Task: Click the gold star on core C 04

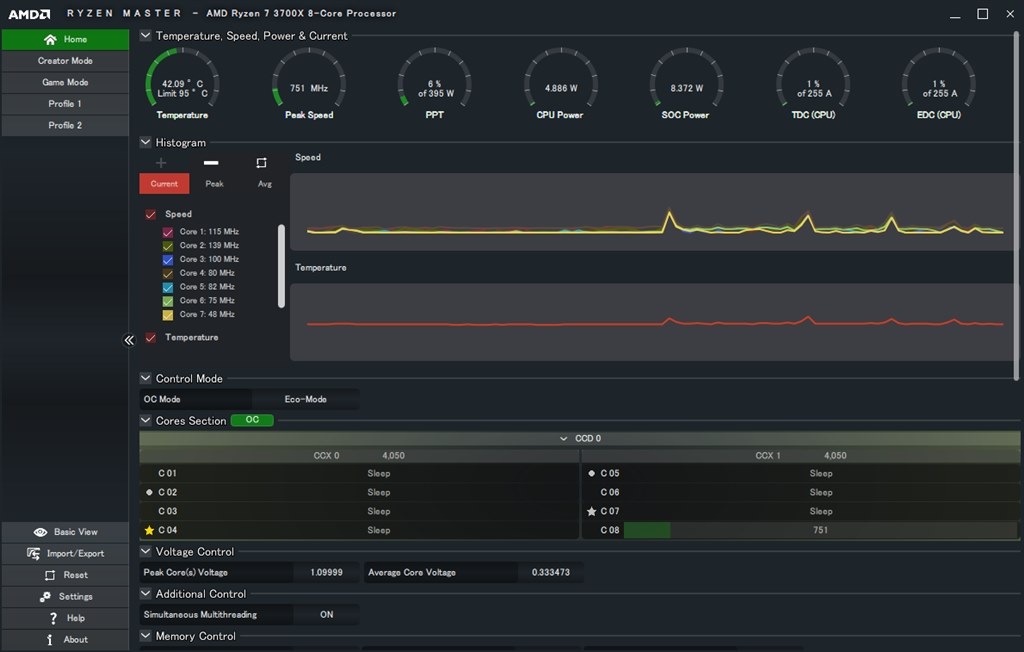Action: tap(149, 530)
